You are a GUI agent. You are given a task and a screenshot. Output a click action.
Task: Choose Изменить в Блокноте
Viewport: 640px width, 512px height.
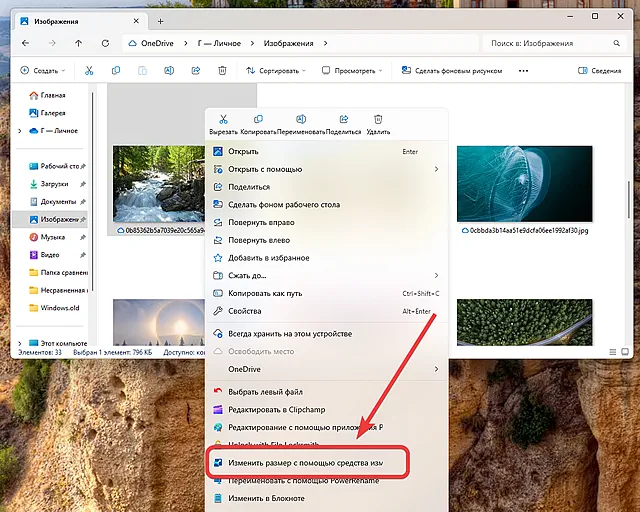[327, 499]
